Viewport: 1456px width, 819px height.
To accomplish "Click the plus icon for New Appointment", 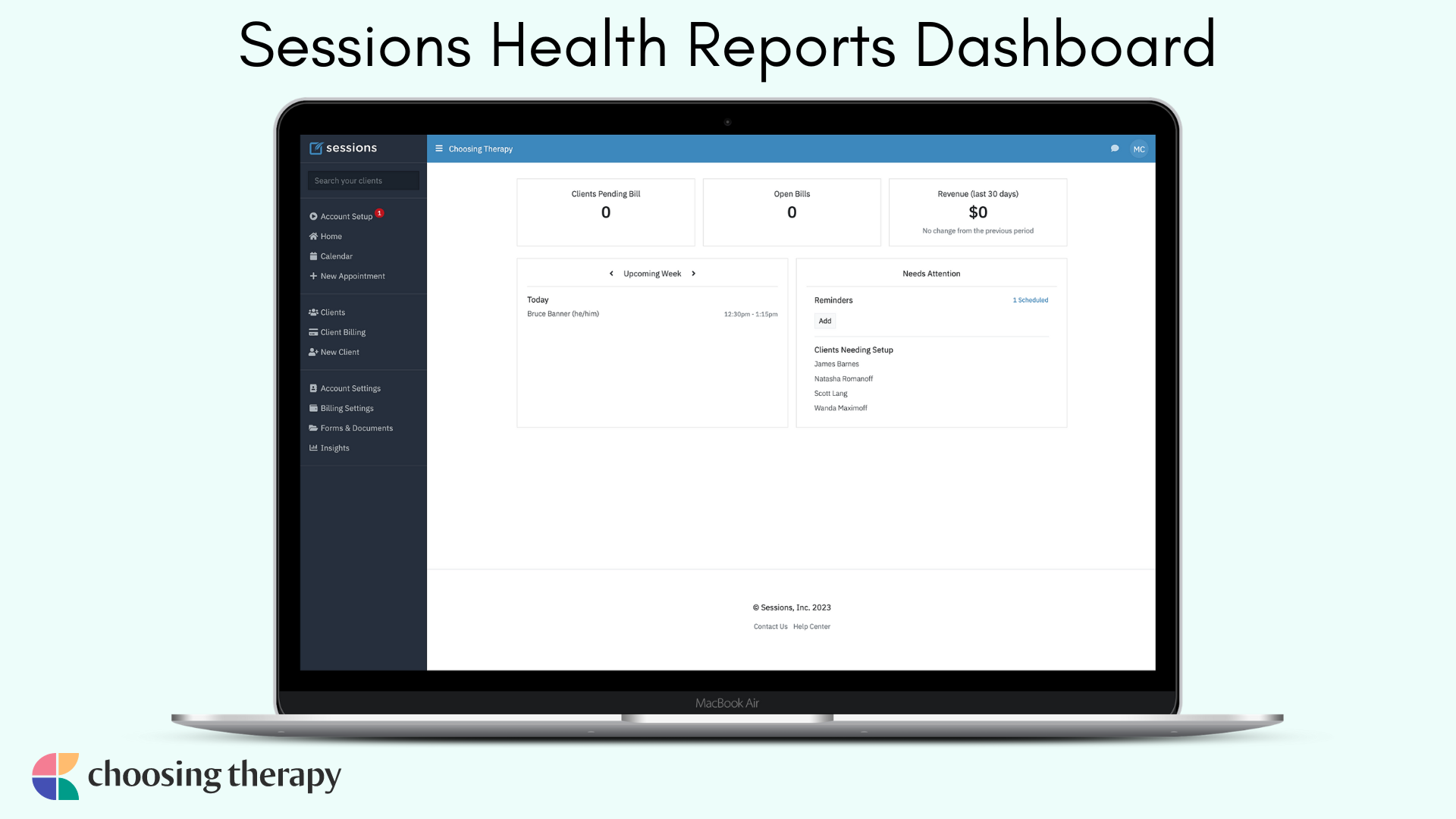I will (x=313, y=275).
